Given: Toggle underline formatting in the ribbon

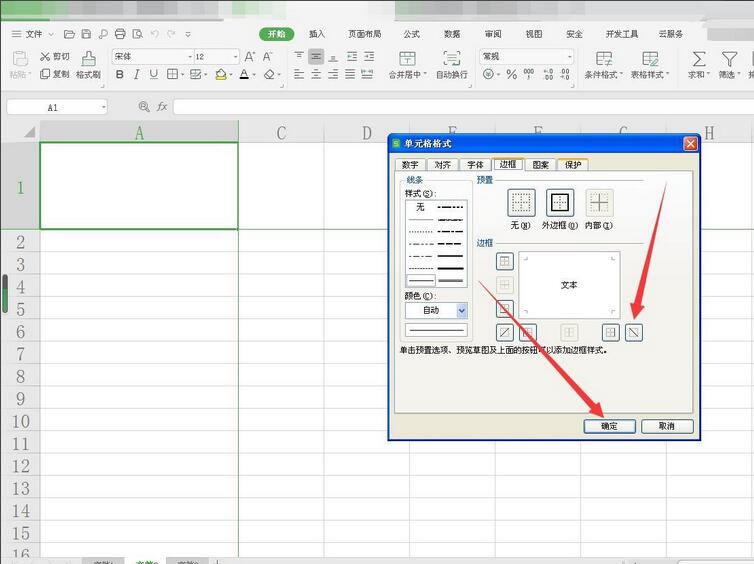Looking at the screenshot, I should tap(153, 74).
